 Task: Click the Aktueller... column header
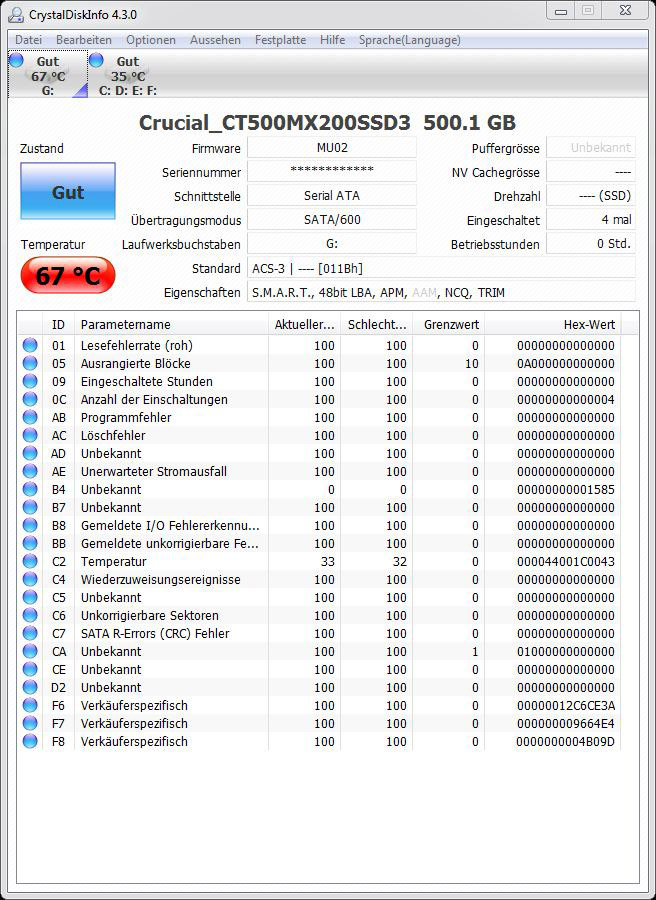[304, 324]
